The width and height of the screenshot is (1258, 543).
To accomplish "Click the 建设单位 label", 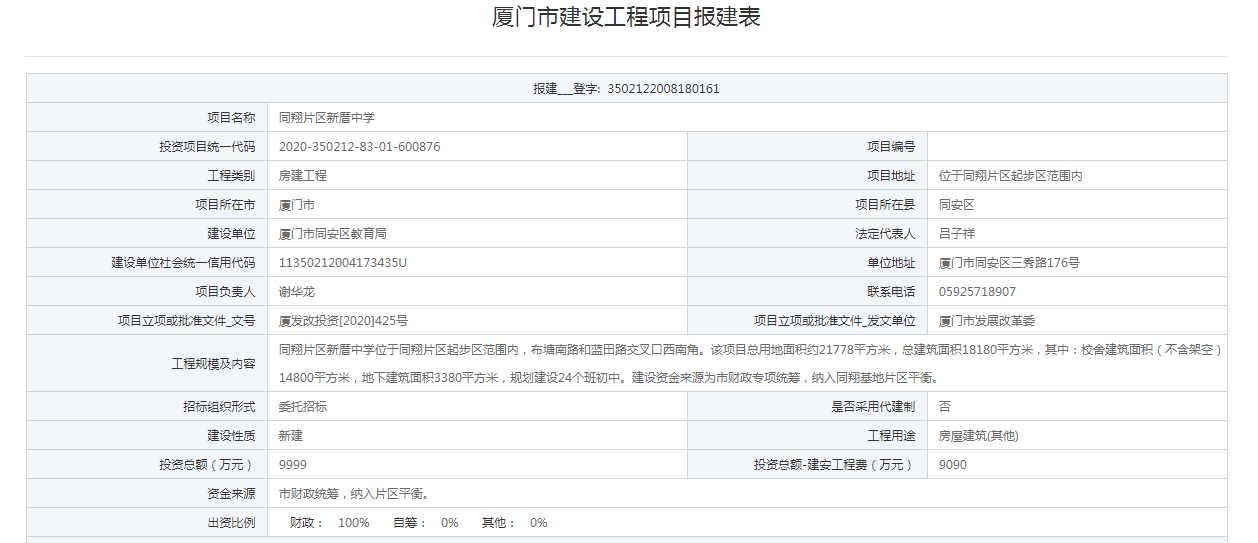I will pos(231,234).
